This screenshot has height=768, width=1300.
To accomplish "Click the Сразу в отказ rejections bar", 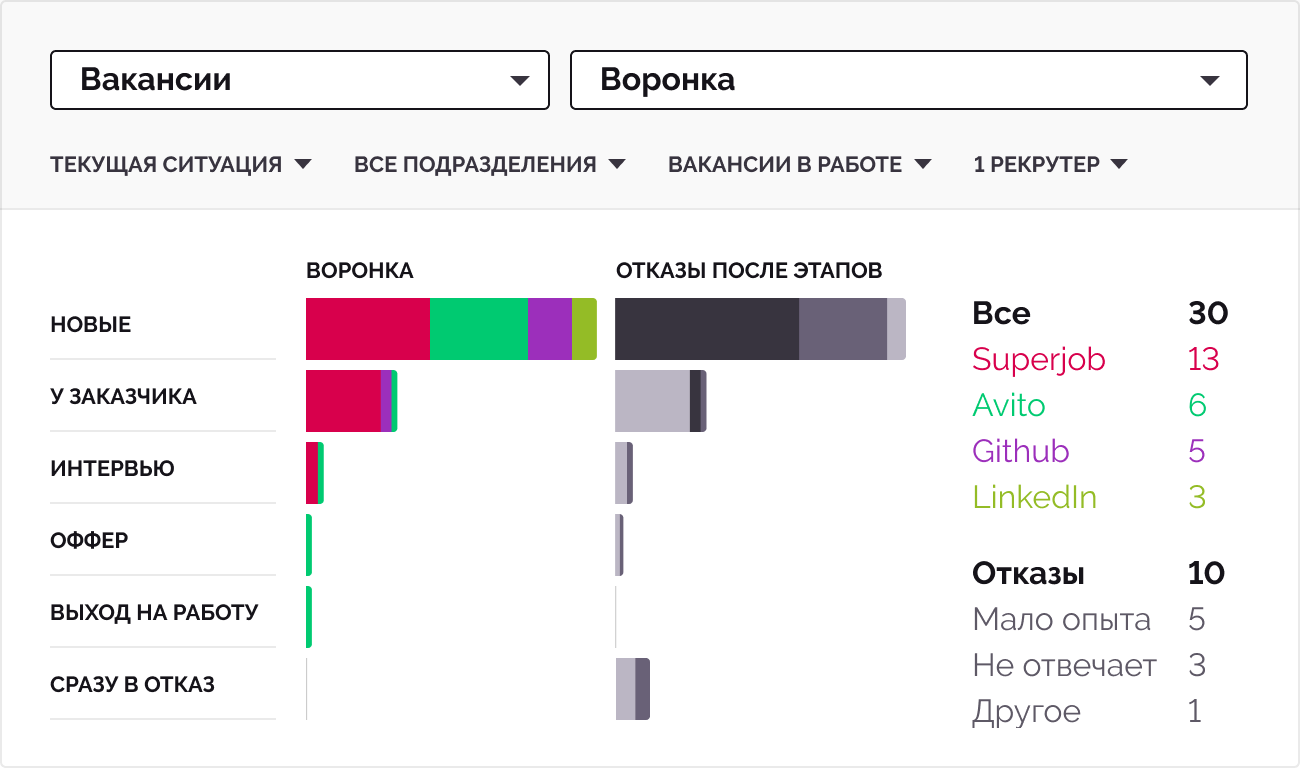I will pyautogui.click(x=632, y=688).
